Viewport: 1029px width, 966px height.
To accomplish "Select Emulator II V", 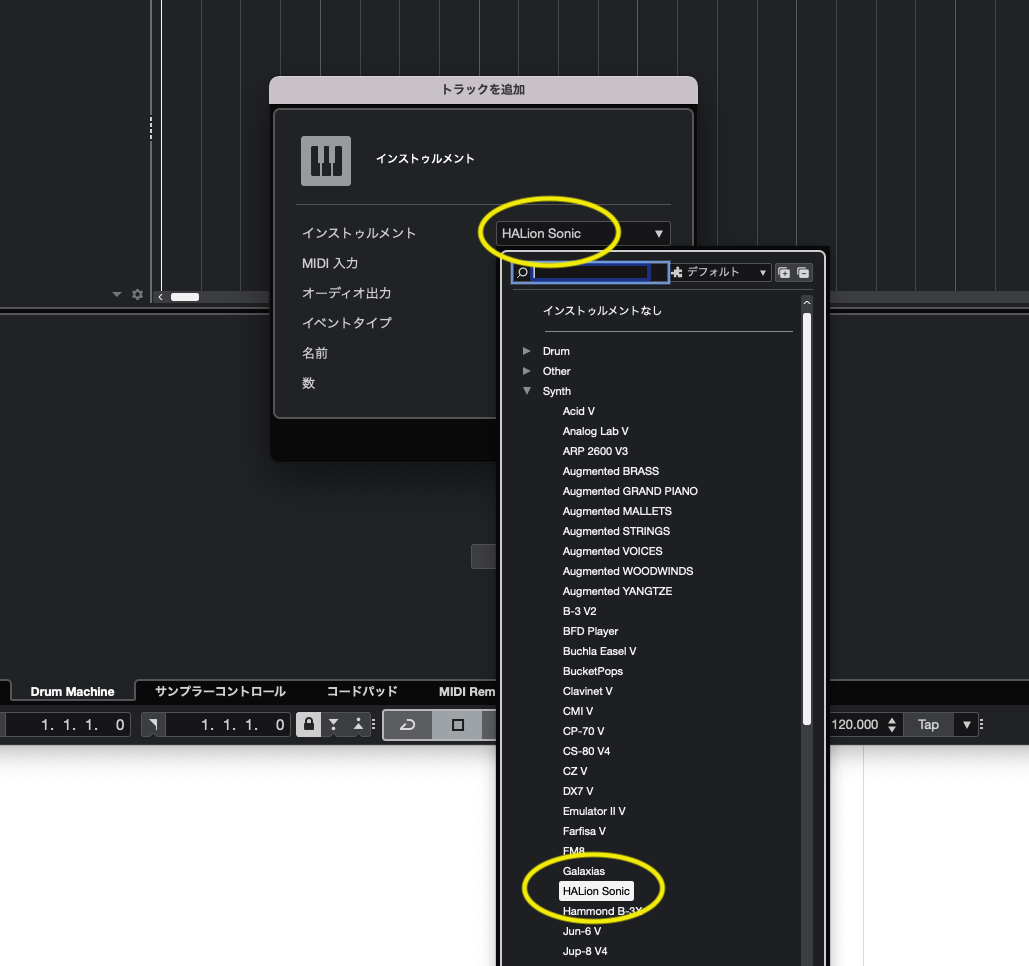I will (x=594, y=812).
